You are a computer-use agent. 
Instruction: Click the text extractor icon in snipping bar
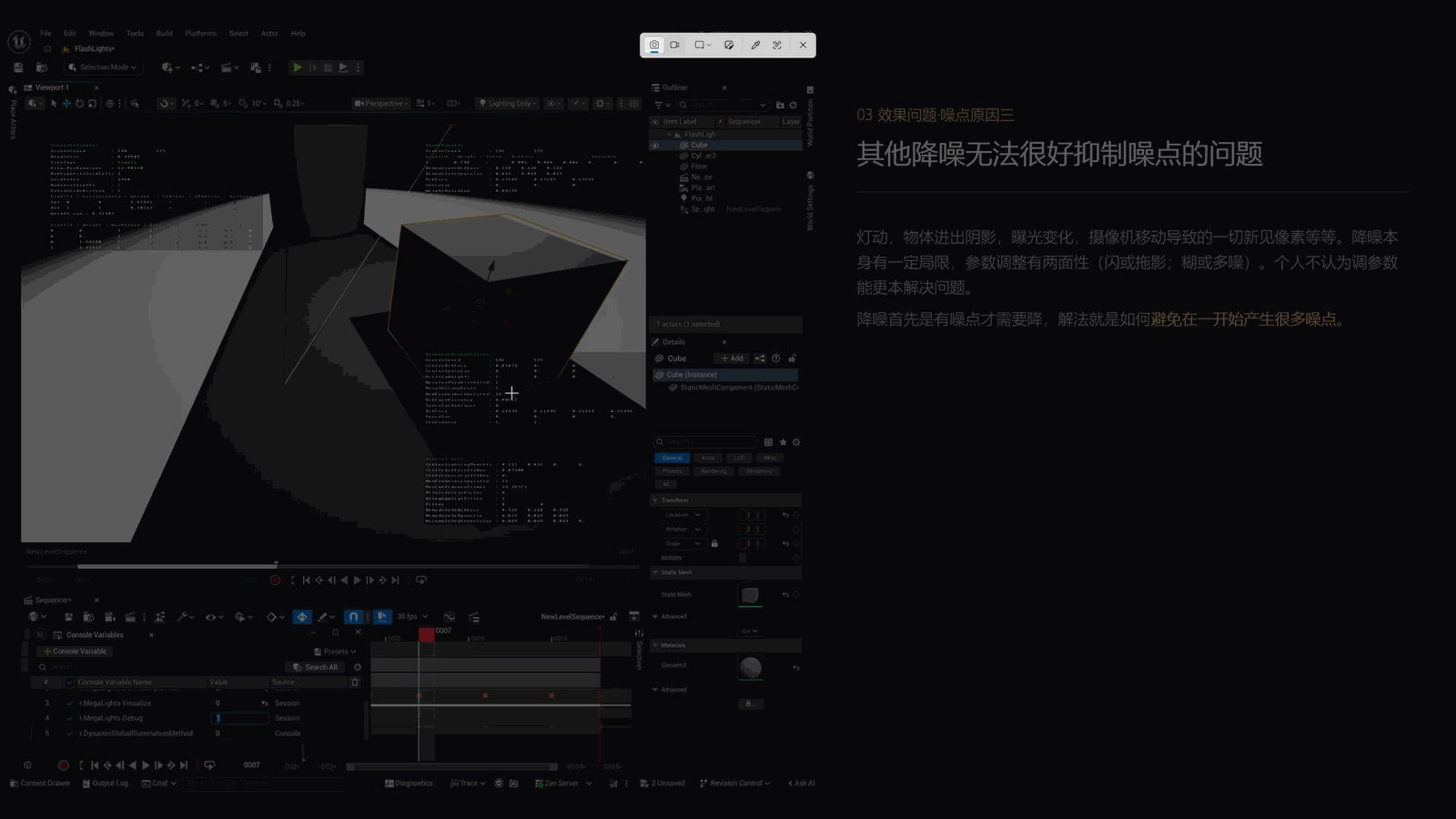[x=777, y=45]
